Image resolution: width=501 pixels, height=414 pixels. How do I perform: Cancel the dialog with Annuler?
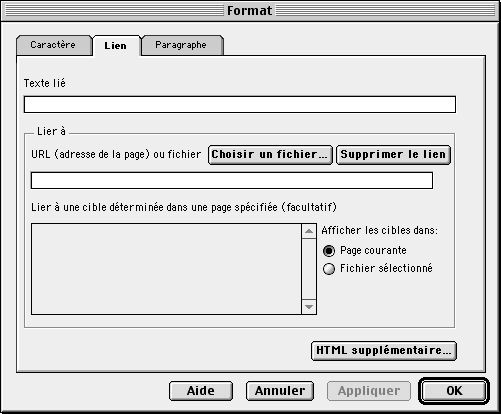280,391
